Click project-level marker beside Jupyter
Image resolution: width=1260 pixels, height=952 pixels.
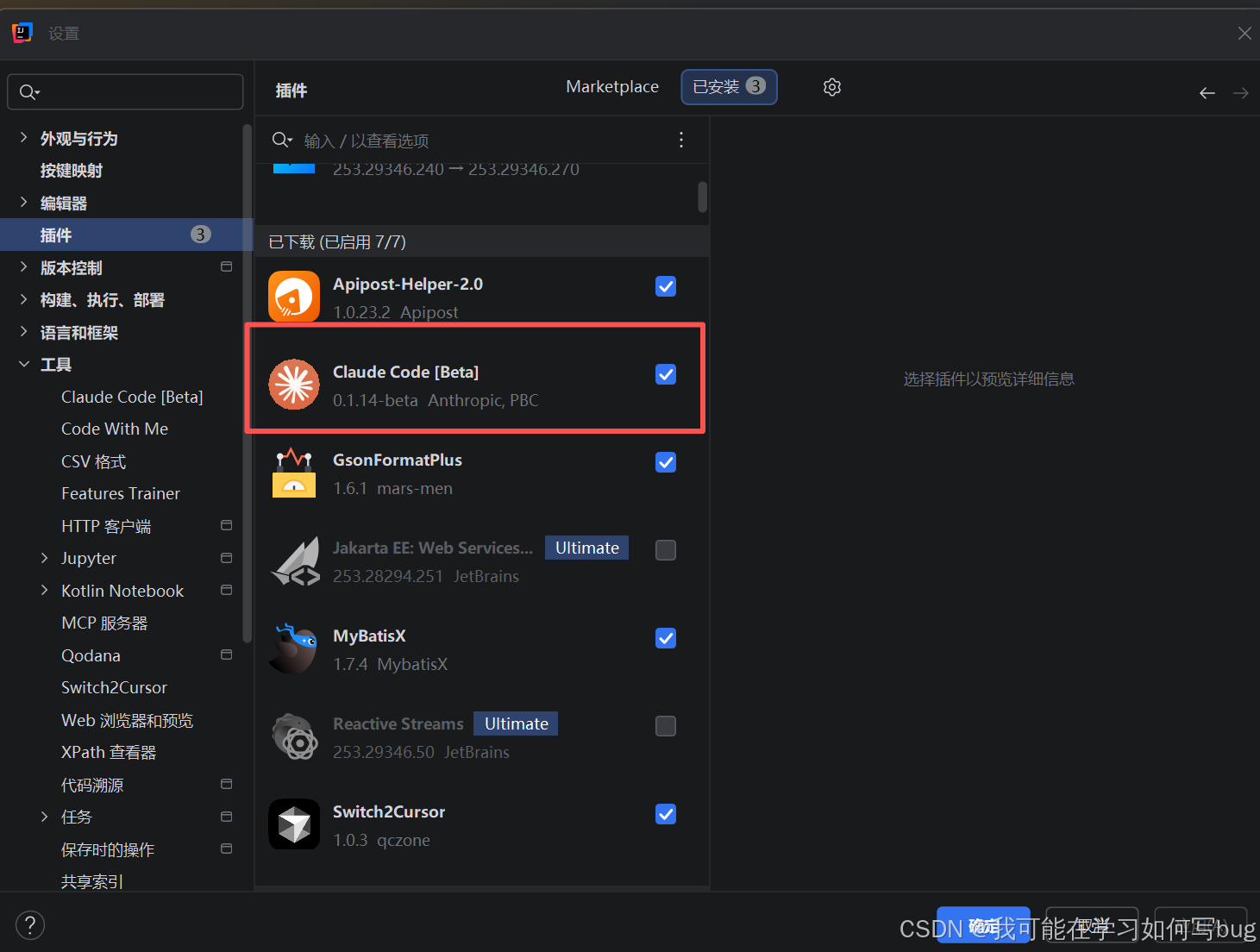click(227, 558)
